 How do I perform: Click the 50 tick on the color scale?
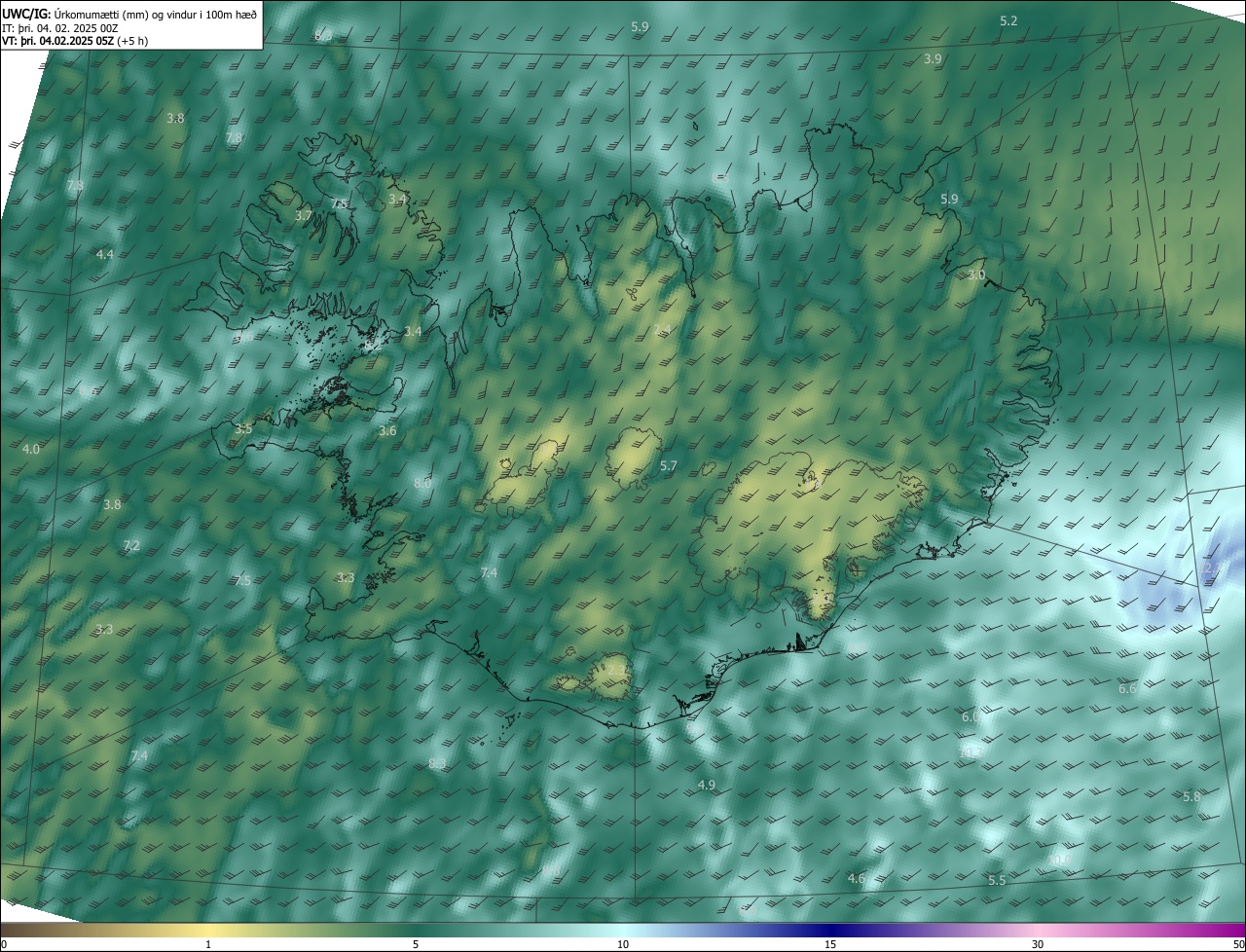[x=1238, y=944]
